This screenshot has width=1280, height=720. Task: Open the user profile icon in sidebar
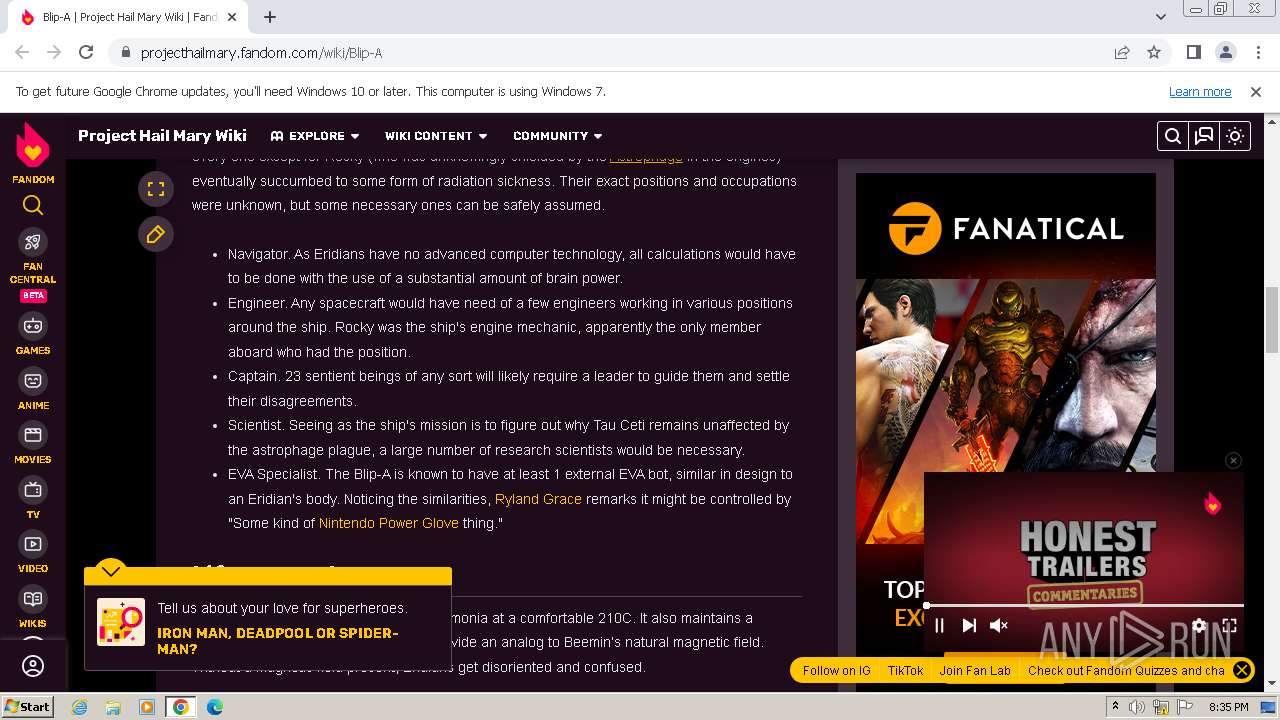tap(33, 666)
